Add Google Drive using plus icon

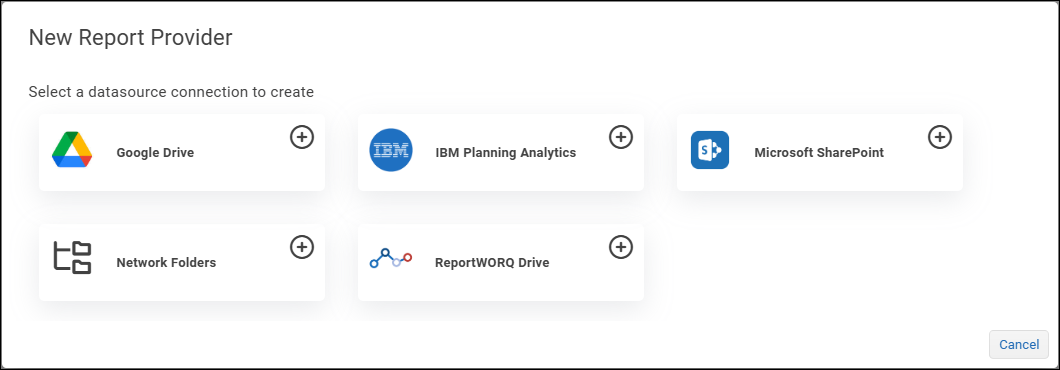[302, 137]
